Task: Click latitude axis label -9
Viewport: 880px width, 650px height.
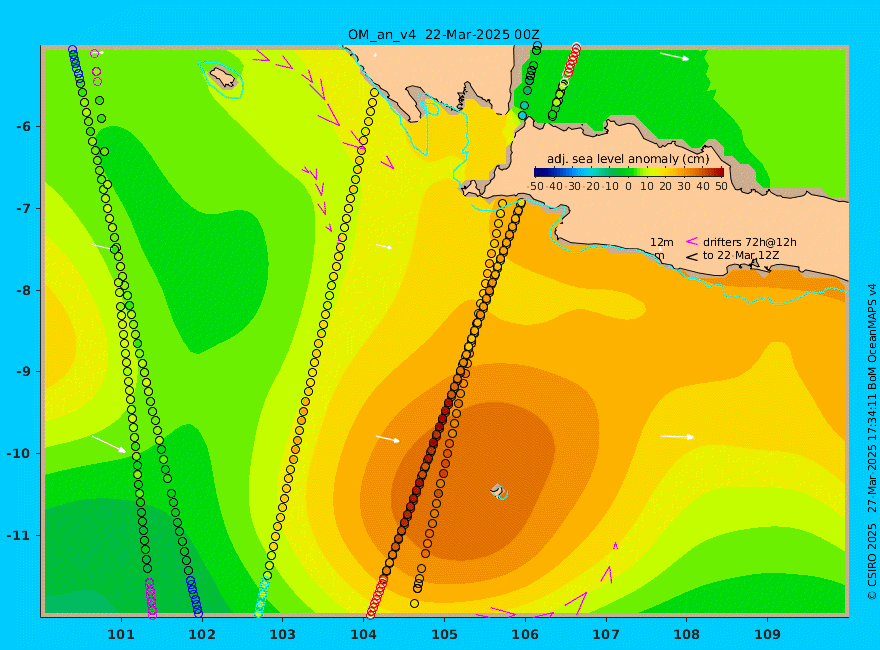Action: (23, 372)
